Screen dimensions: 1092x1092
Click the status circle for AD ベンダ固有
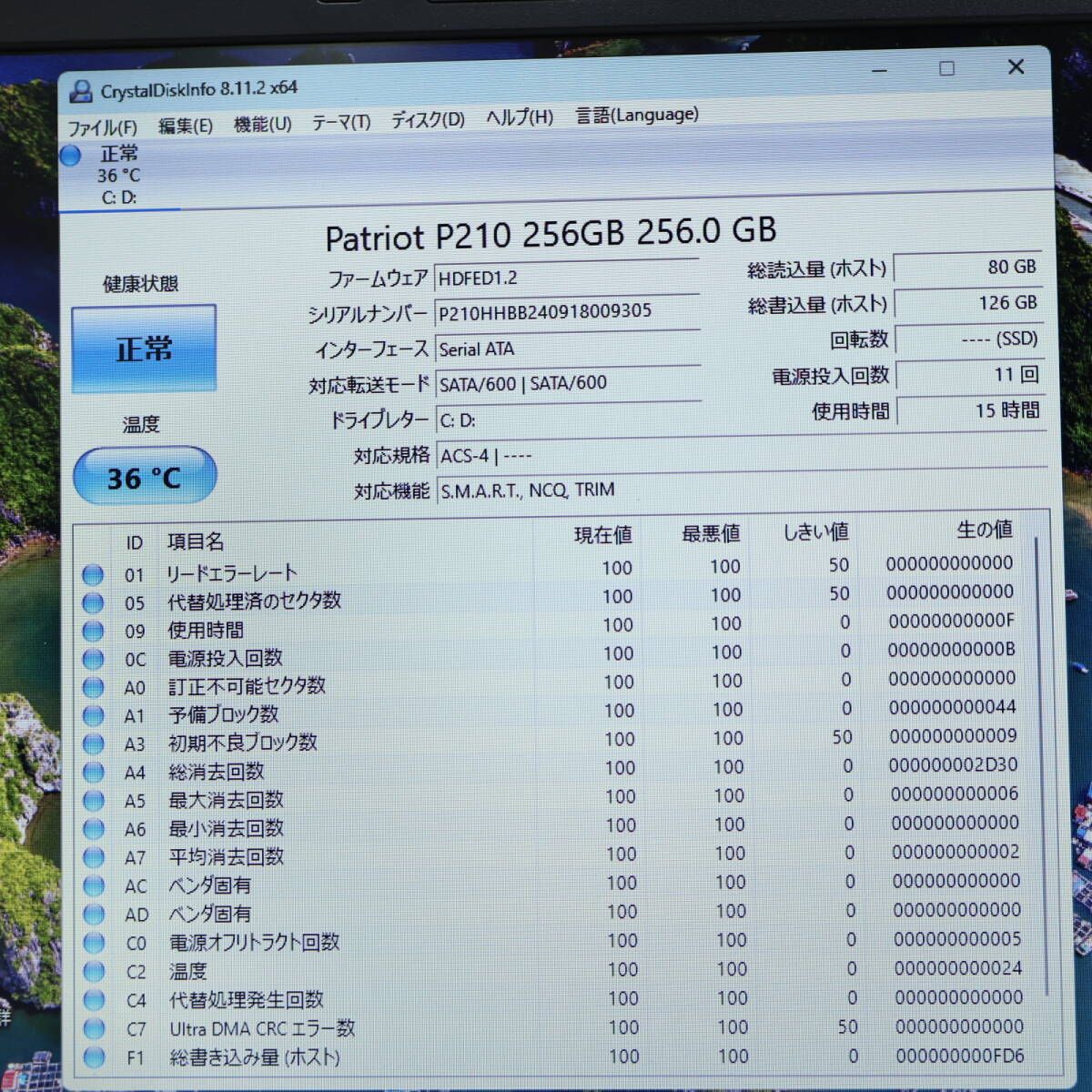[94, 914]
